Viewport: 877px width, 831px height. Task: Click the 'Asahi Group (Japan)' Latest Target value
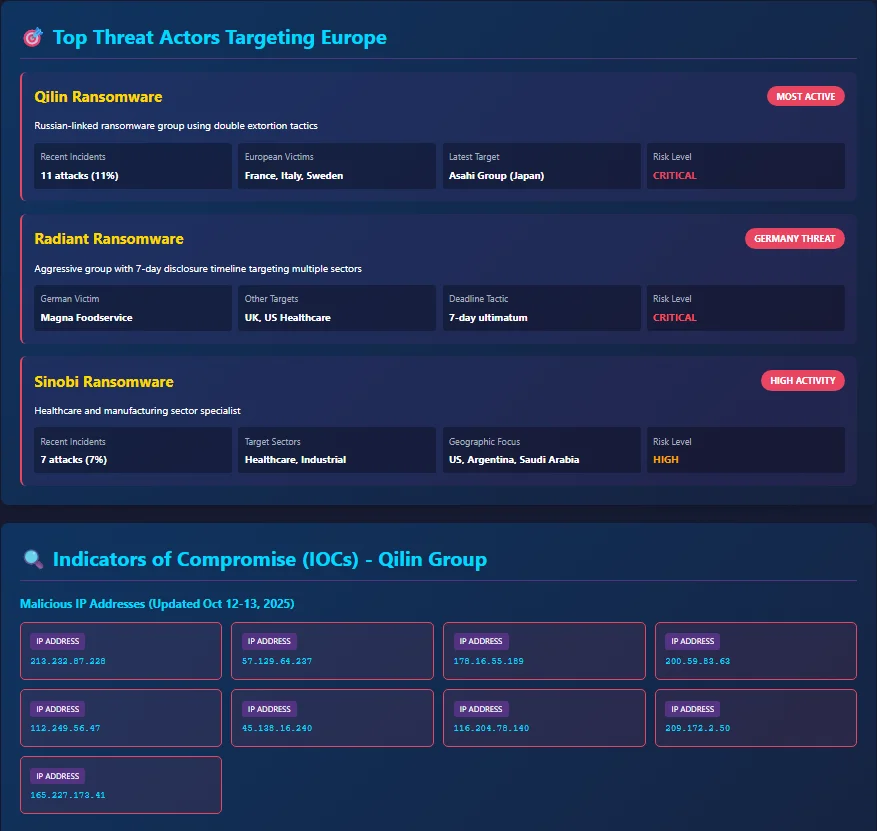(496, 176)
